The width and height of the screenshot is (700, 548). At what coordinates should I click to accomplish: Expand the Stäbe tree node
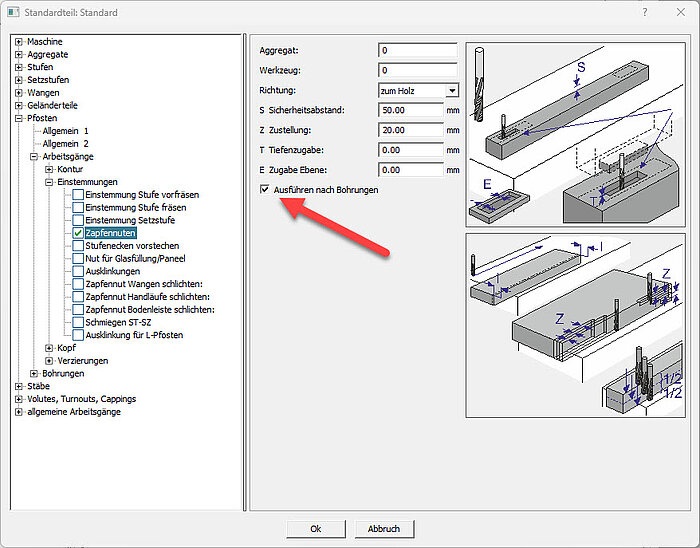coord(18,386)
